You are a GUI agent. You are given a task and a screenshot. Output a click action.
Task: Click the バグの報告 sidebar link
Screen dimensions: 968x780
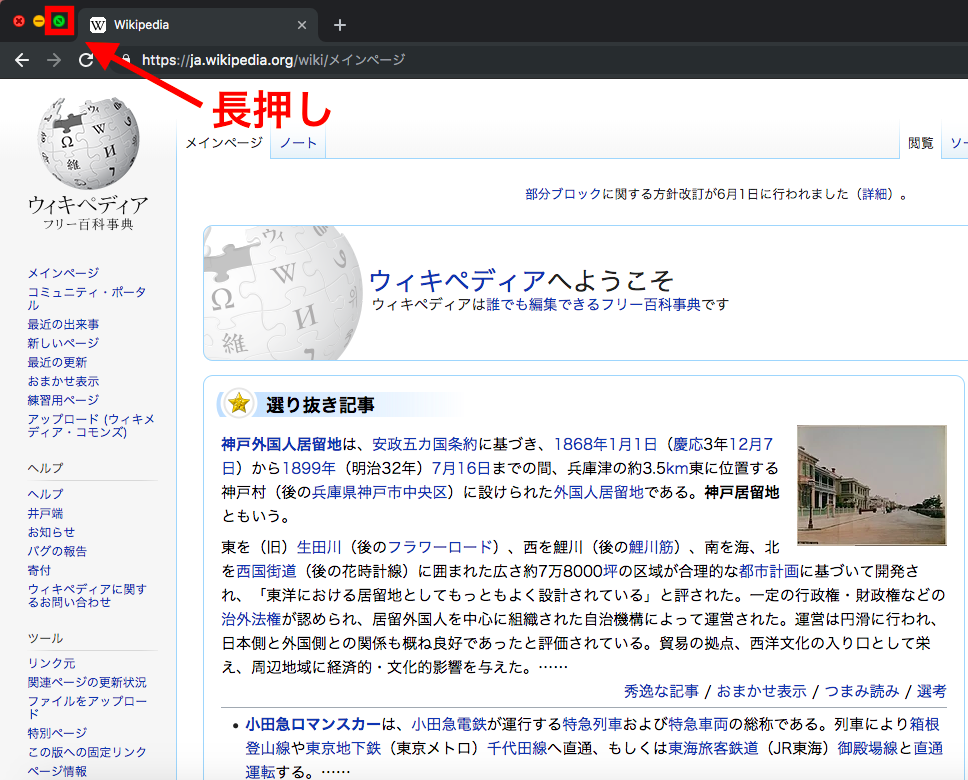pos(57,551)
